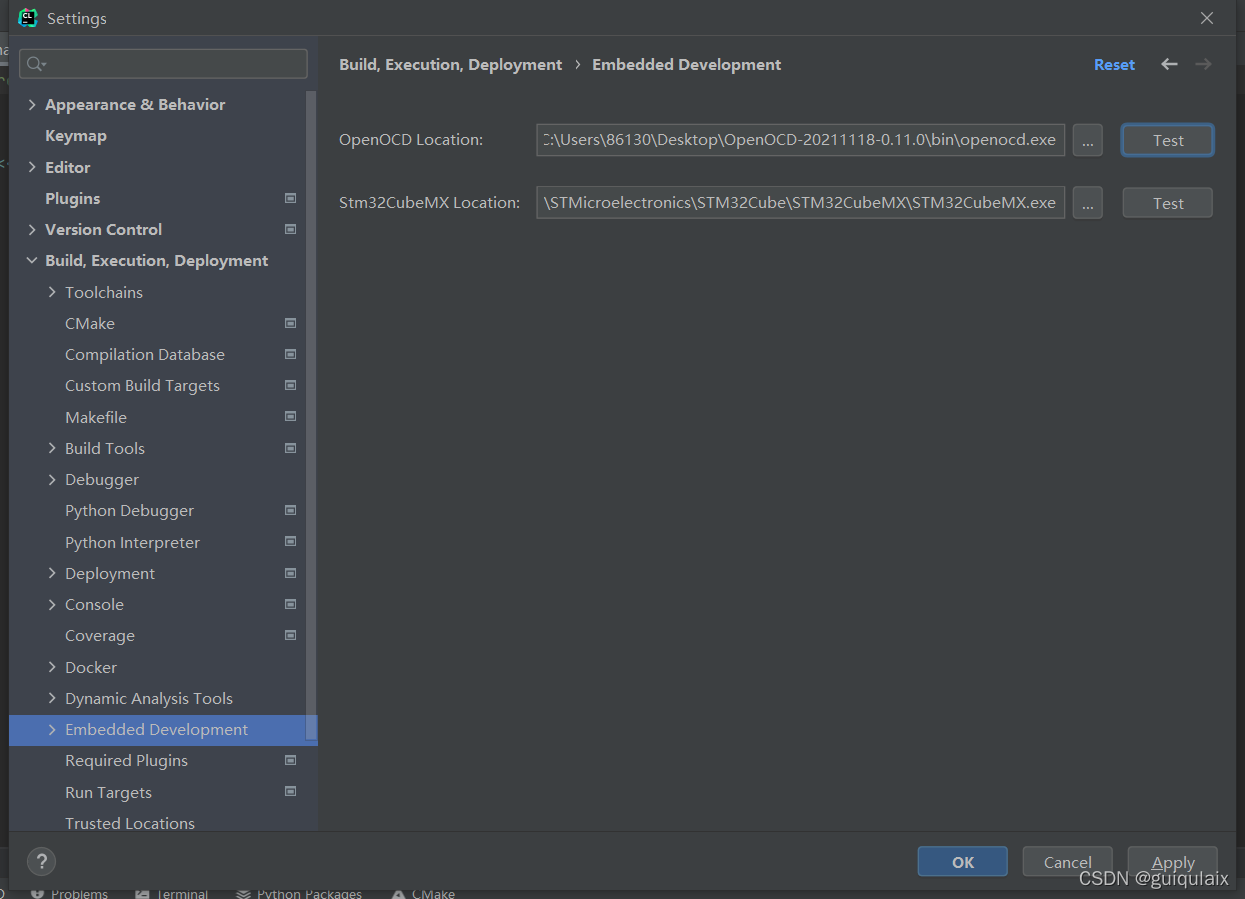Click the back arrow navigation icon
The image size is (1245, 899).
[1169, 64]
